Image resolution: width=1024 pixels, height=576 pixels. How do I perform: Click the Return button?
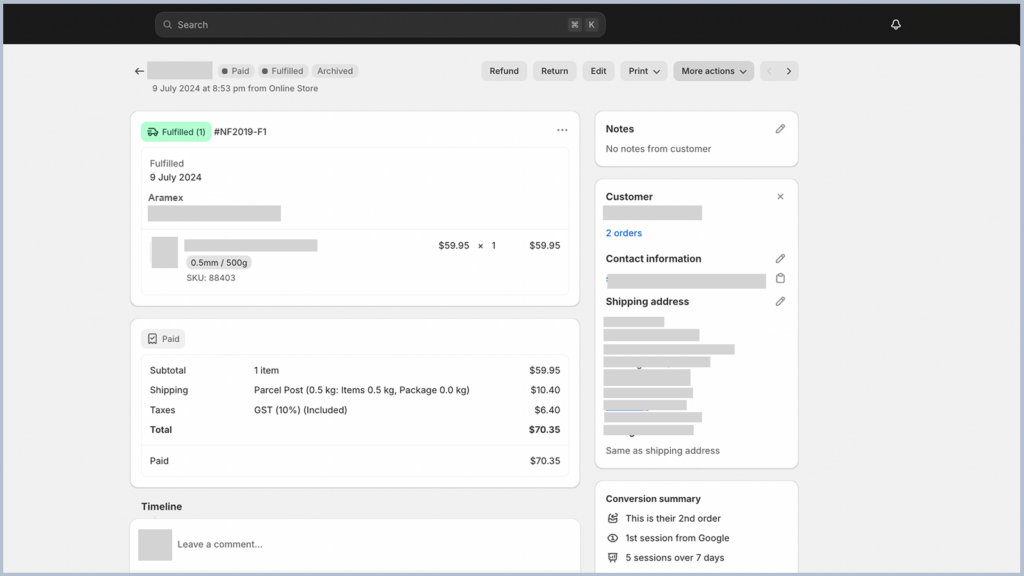click(554, 71)
